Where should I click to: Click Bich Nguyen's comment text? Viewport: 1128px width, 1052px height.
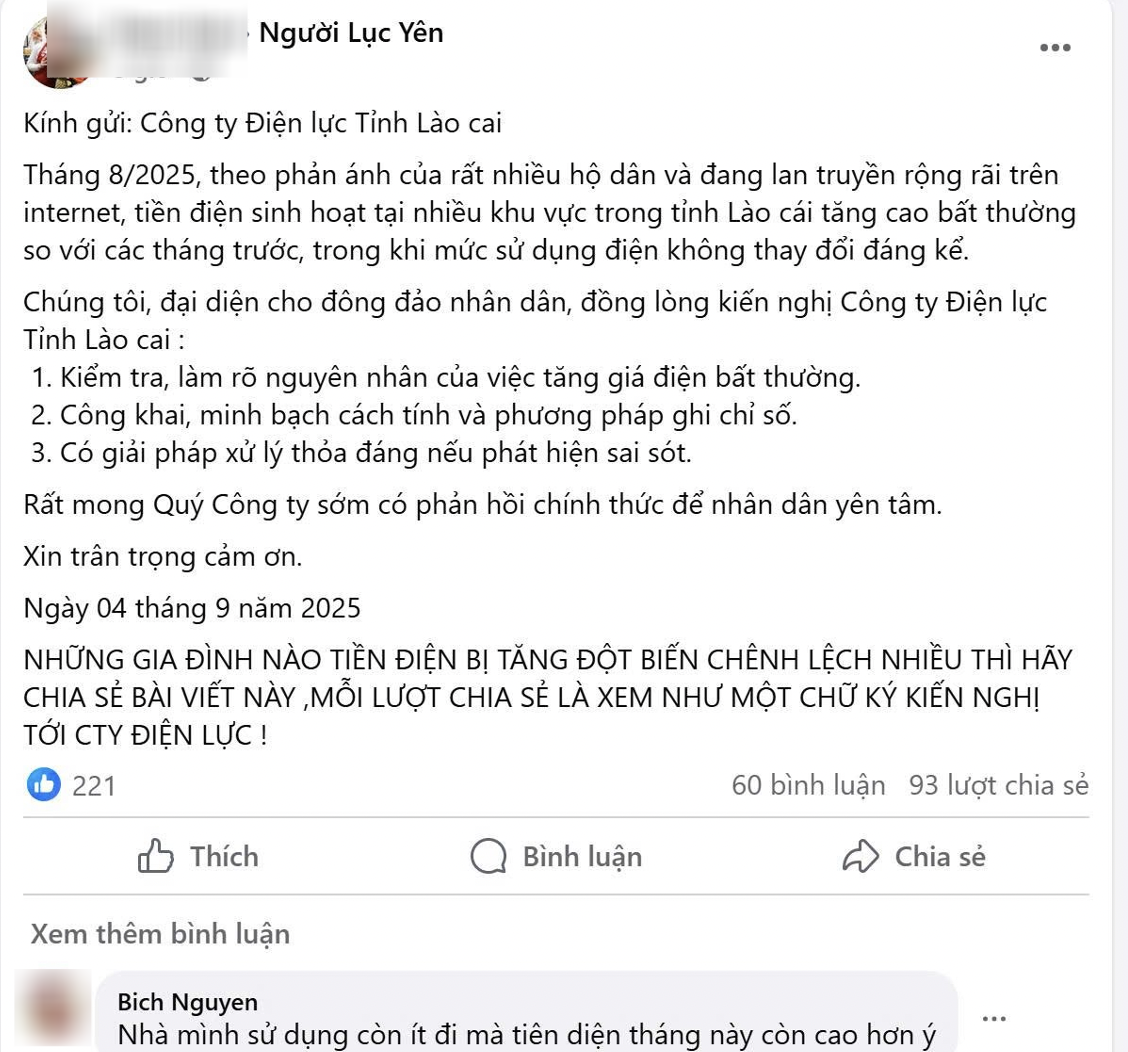[527, 1035]
